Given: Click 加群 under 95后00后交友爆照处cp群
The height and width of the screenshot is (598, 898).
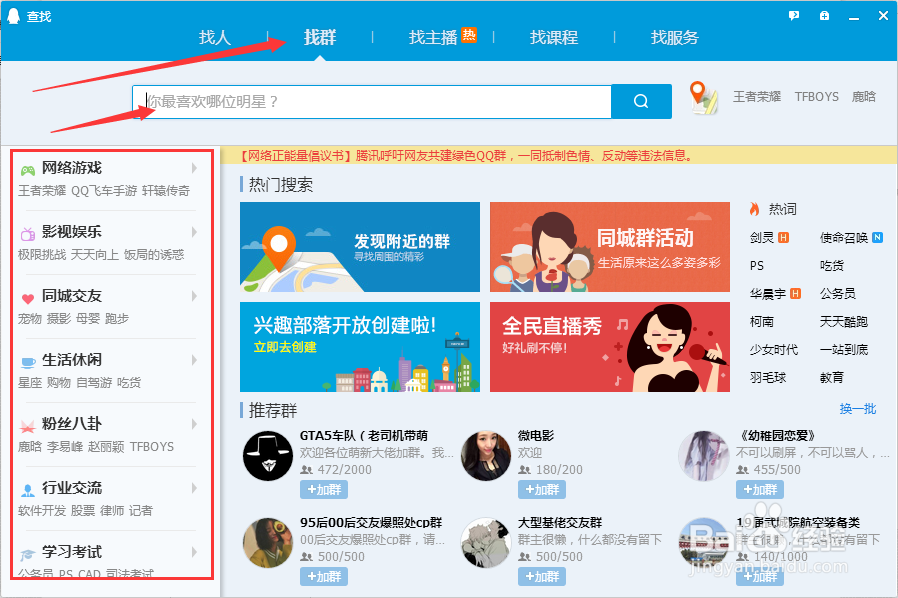Looking at the screenshot, I should (x=324, y=576).
